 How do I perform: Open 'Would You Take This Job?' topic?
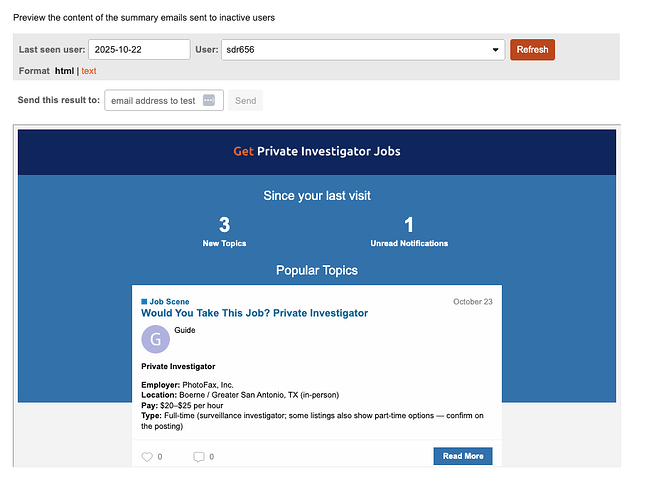pyautogui.click(x=254, y=313)
